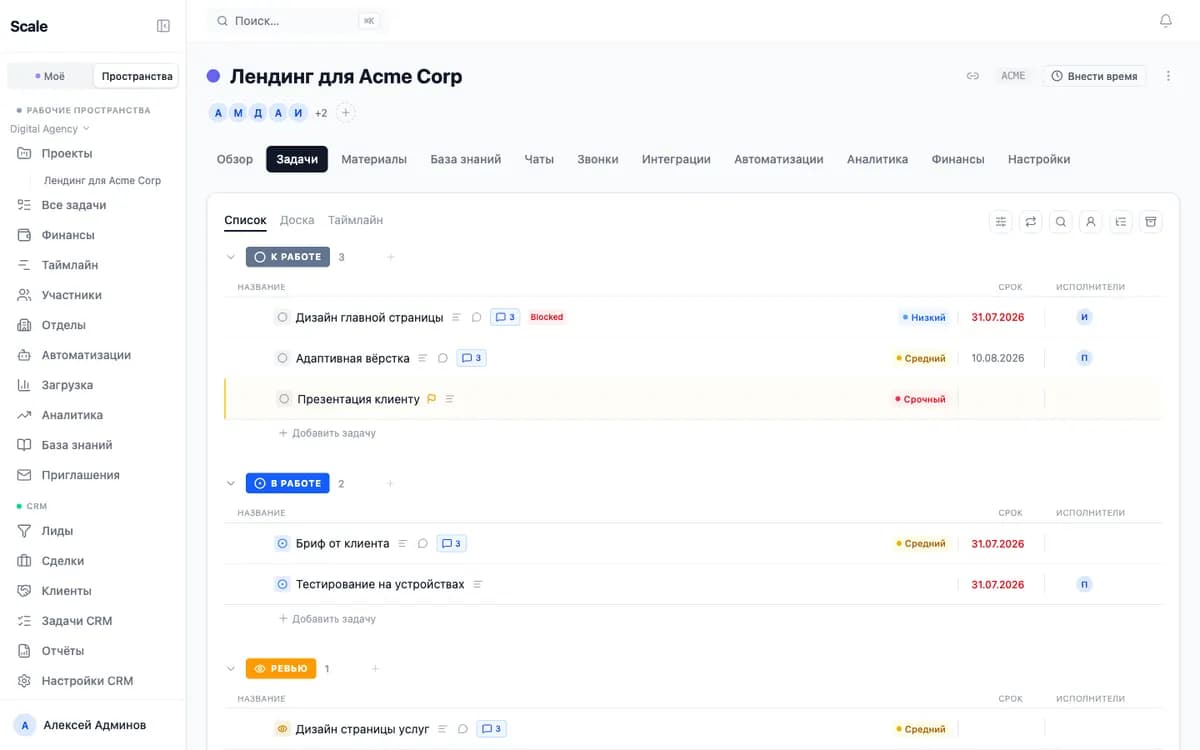Click the magnifier icon in task toolbar
Screen dimensions: 1200x750
tap(1061, 222)
